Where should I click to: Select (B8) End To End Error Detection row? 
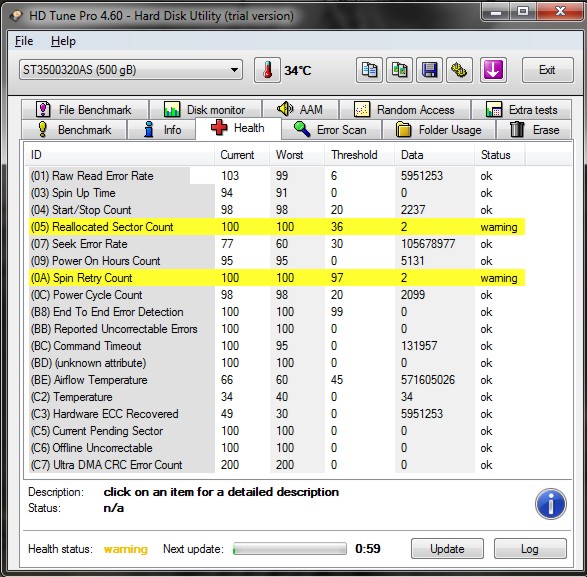[x=277, y=312]
